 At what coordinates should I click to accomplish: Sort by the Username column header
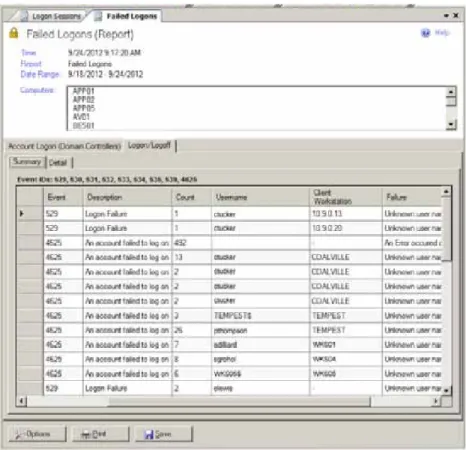pyautogui.click(x=260, y=197)
